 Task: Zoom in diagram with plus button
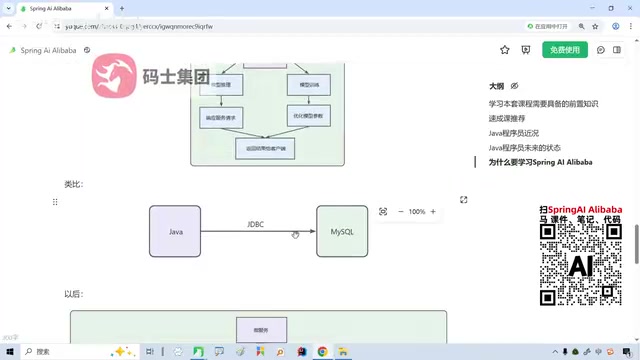pos(433,211)
